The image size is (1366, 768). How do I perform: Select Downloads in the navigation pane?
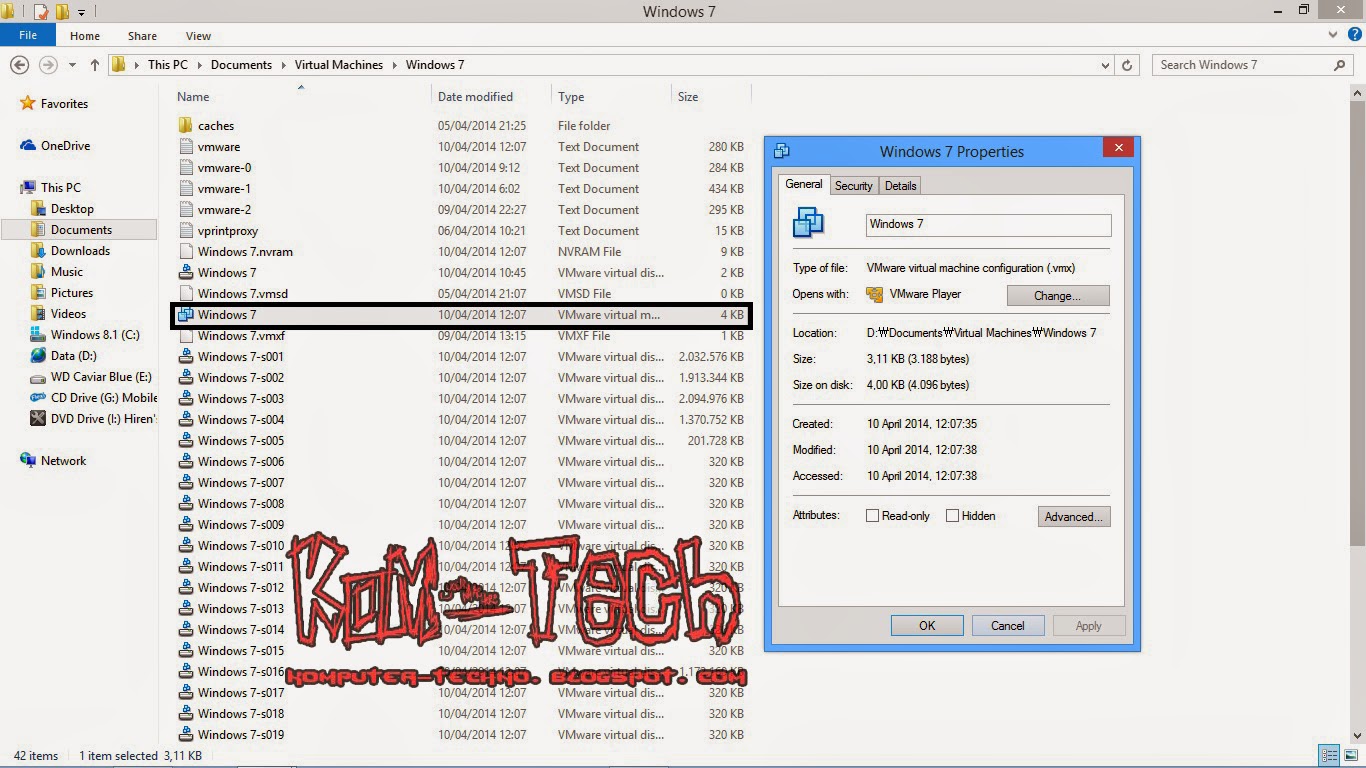click(x=80, y=251)
